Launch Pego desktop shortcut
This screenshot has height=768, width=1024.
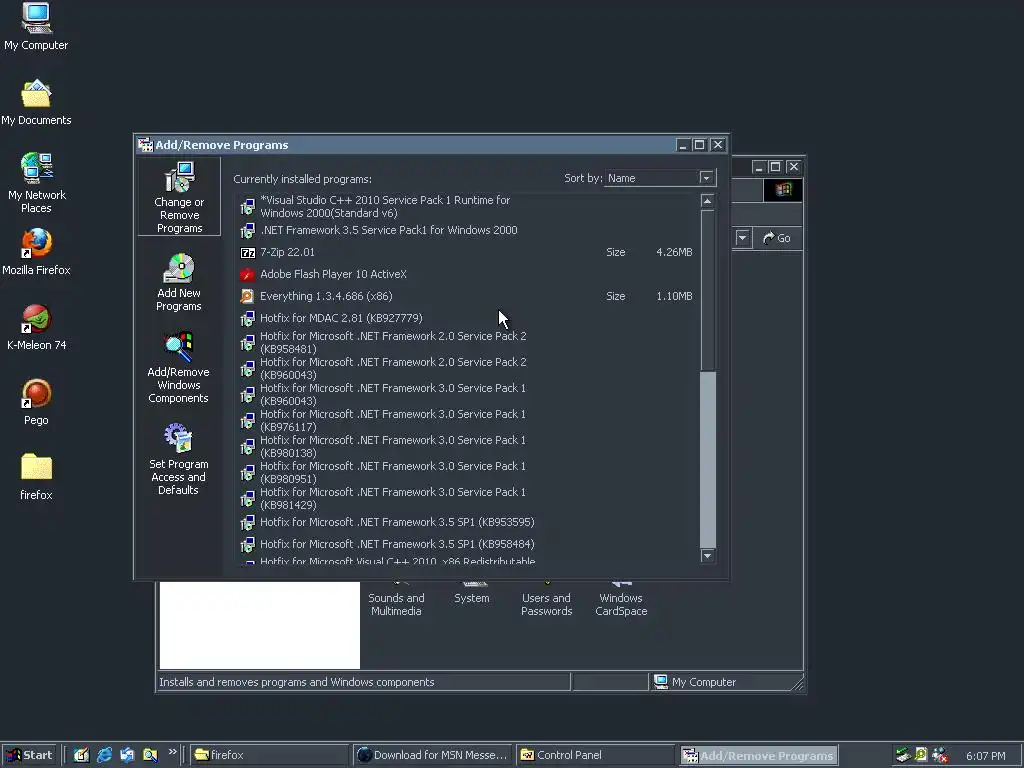(36, 402)
